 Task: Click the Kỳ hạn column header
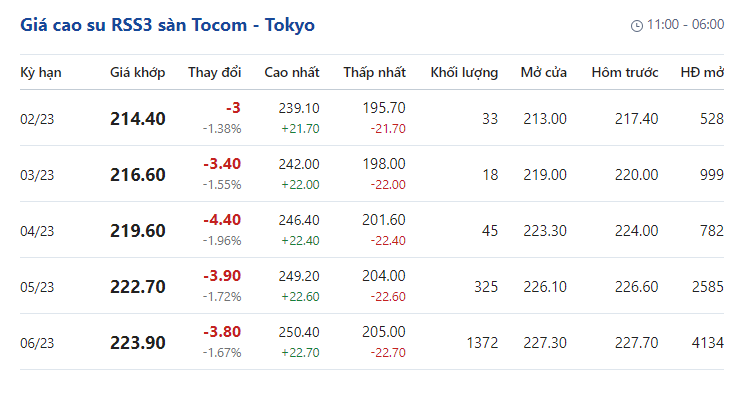(41, 73)
